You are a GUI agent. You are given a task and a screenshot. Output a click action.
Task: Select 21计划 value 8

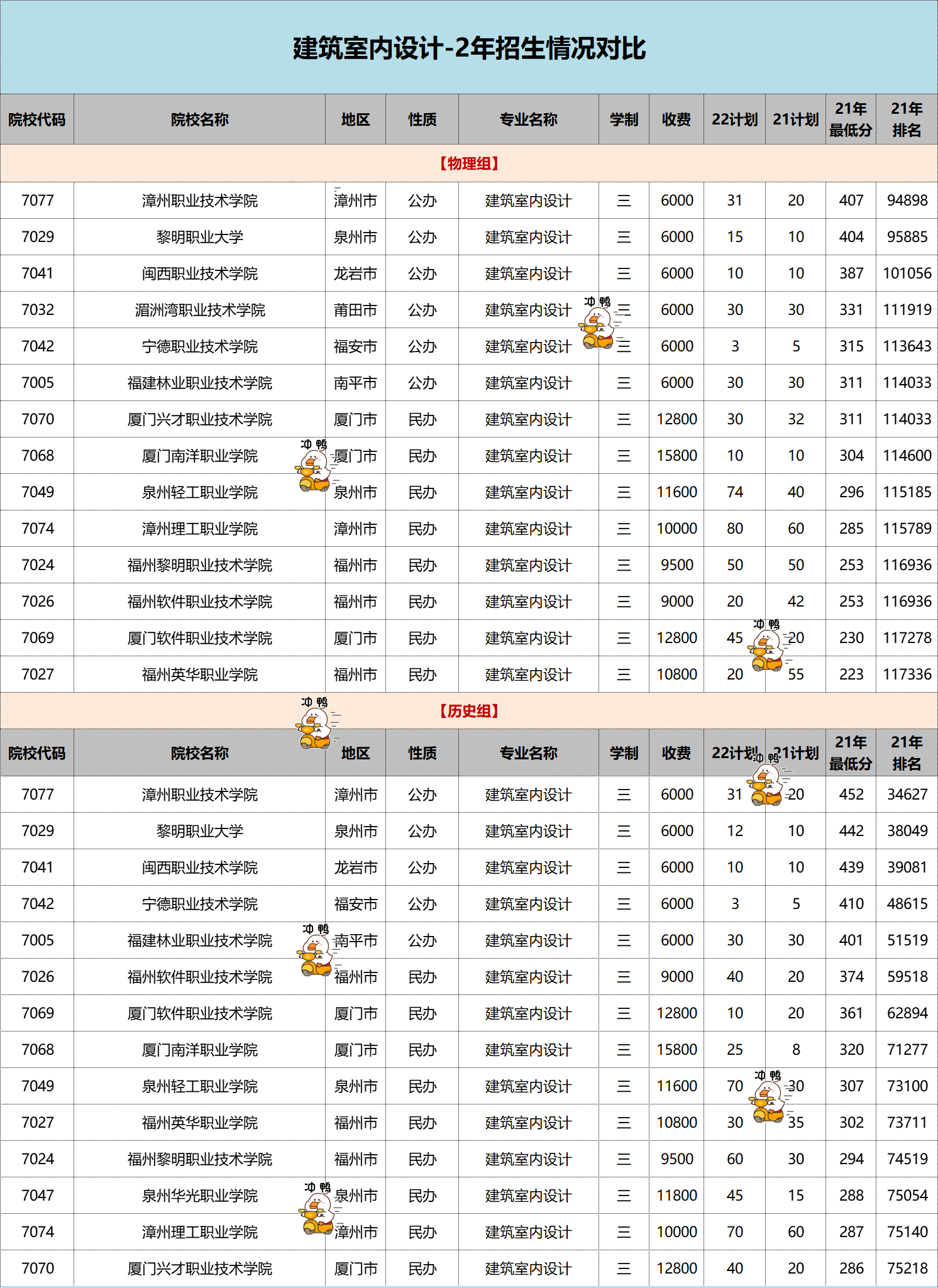tap(796, 1050)
